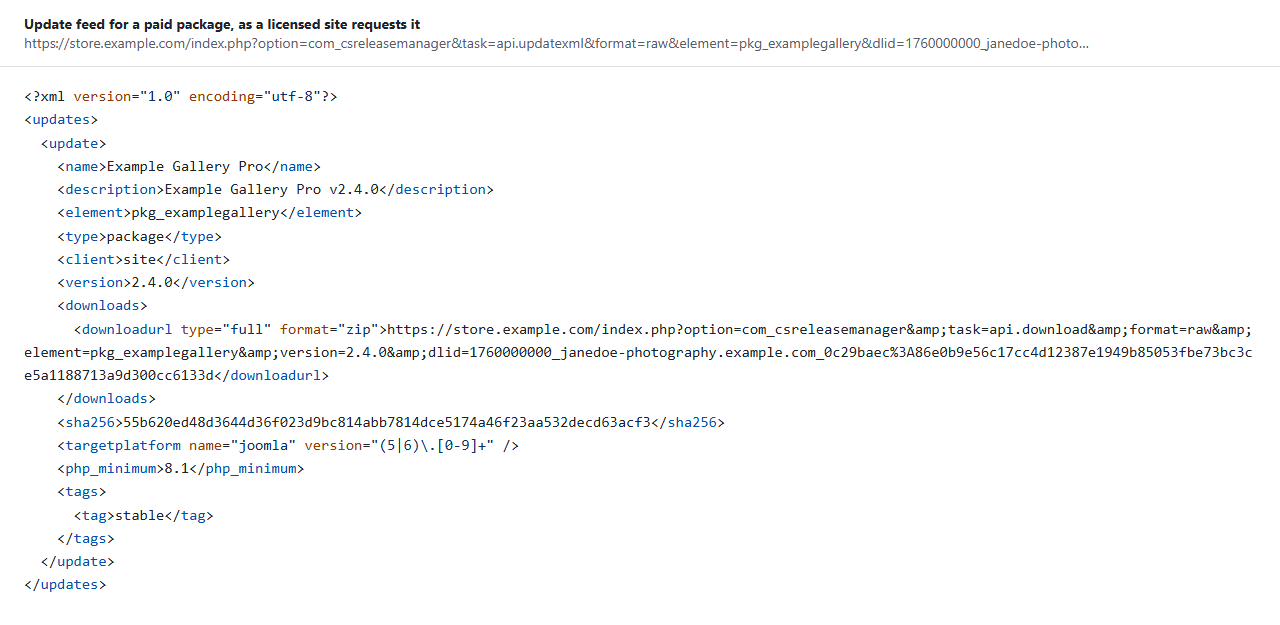Click the name line 'Example Gallery Pro'
The height and width of the screenshot is (625, 1280).
189,166
